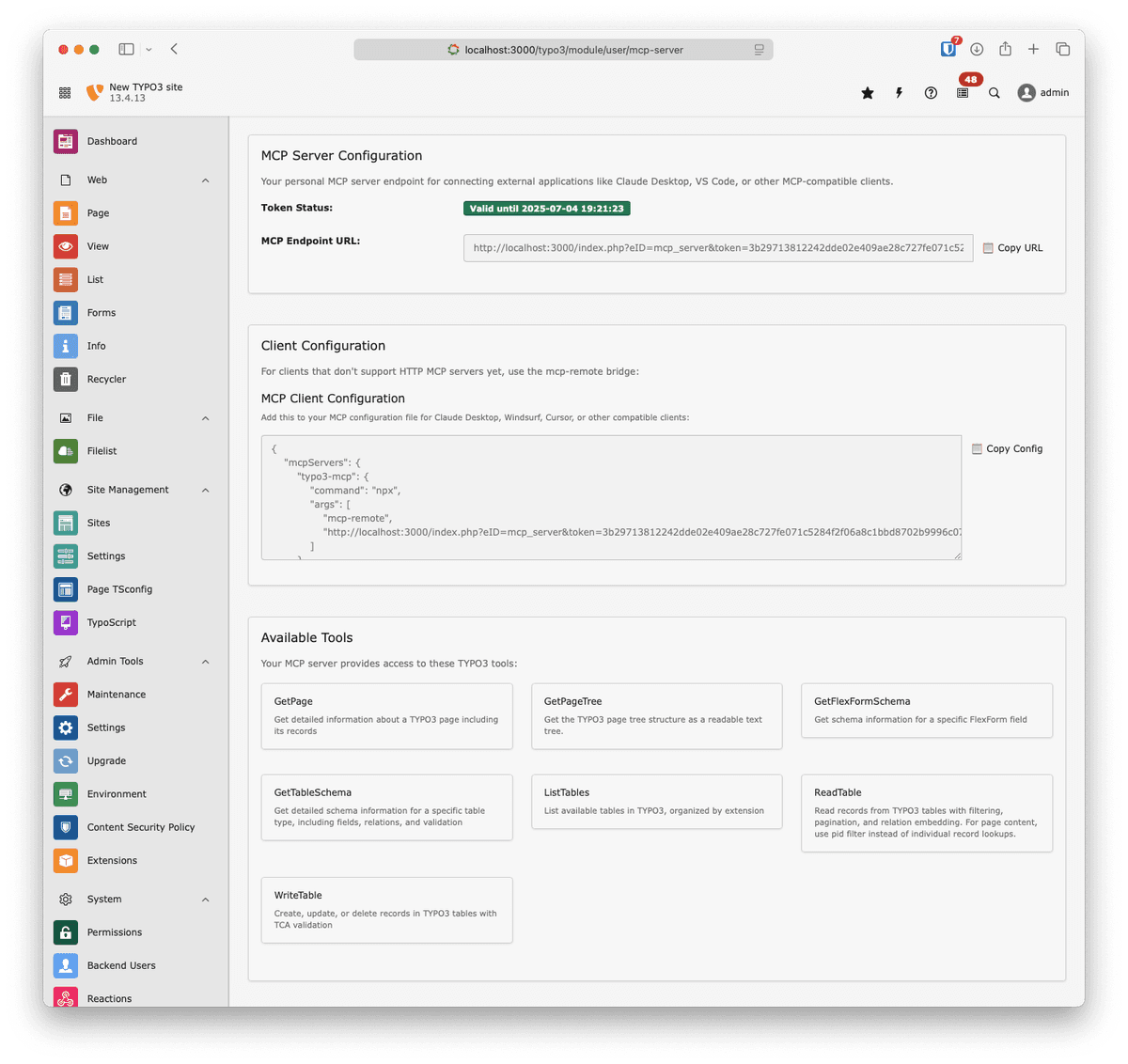Viewport: 1128px width, 1064px height.
Task: Click inside the mcpServers config textarea
Action: click(611, 497)
